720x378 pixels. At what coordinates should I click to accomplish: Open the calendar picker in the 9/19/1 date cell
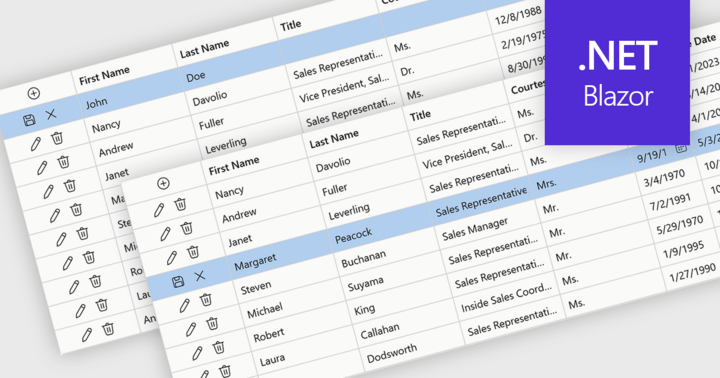click(681, 148)
